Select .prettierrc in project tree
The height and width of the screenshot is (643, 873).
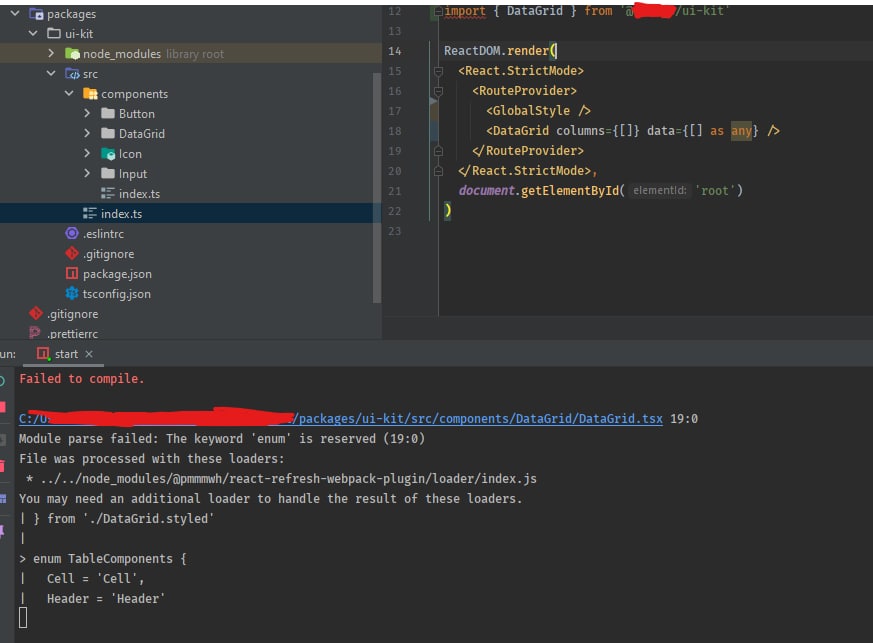click(x=72, y=334)
